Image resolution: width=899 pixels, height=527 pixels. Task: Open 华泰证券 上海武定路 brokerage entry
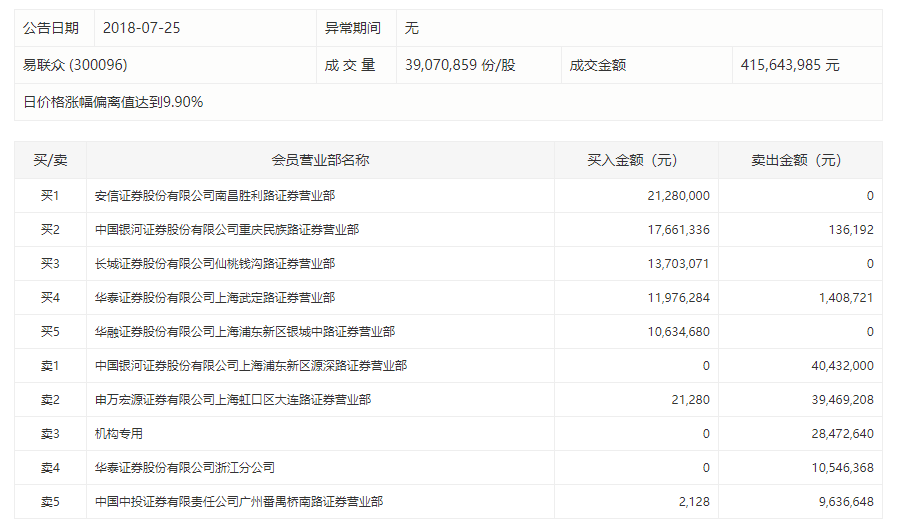[x=214, y=298]
